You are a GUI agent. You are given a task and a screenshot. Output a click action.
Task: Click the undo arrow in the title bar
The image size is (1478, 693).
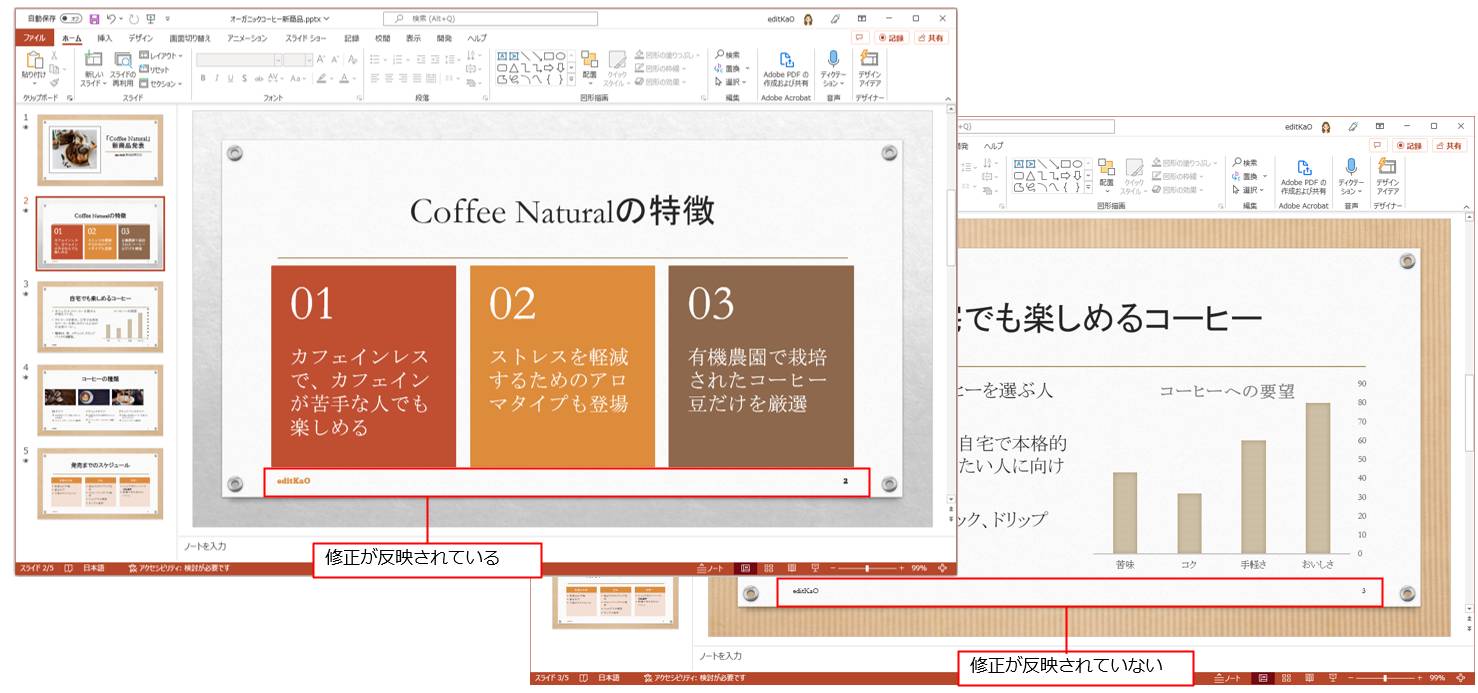pos(109,18)
